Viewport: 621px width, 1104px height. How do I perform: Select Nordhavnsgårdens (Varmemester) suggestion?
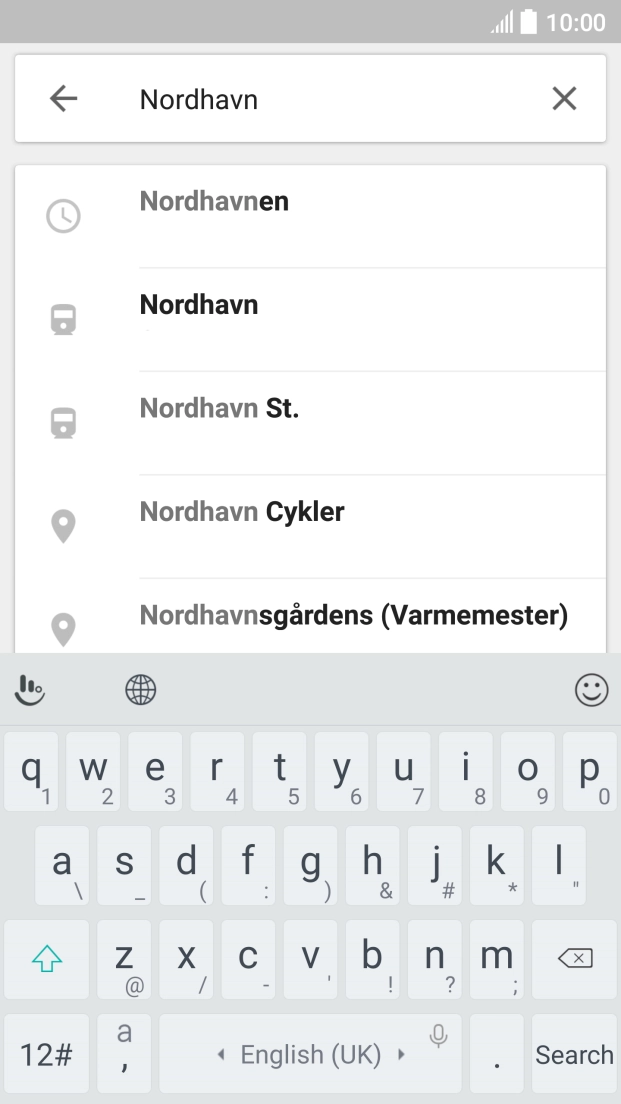point(354,615)
